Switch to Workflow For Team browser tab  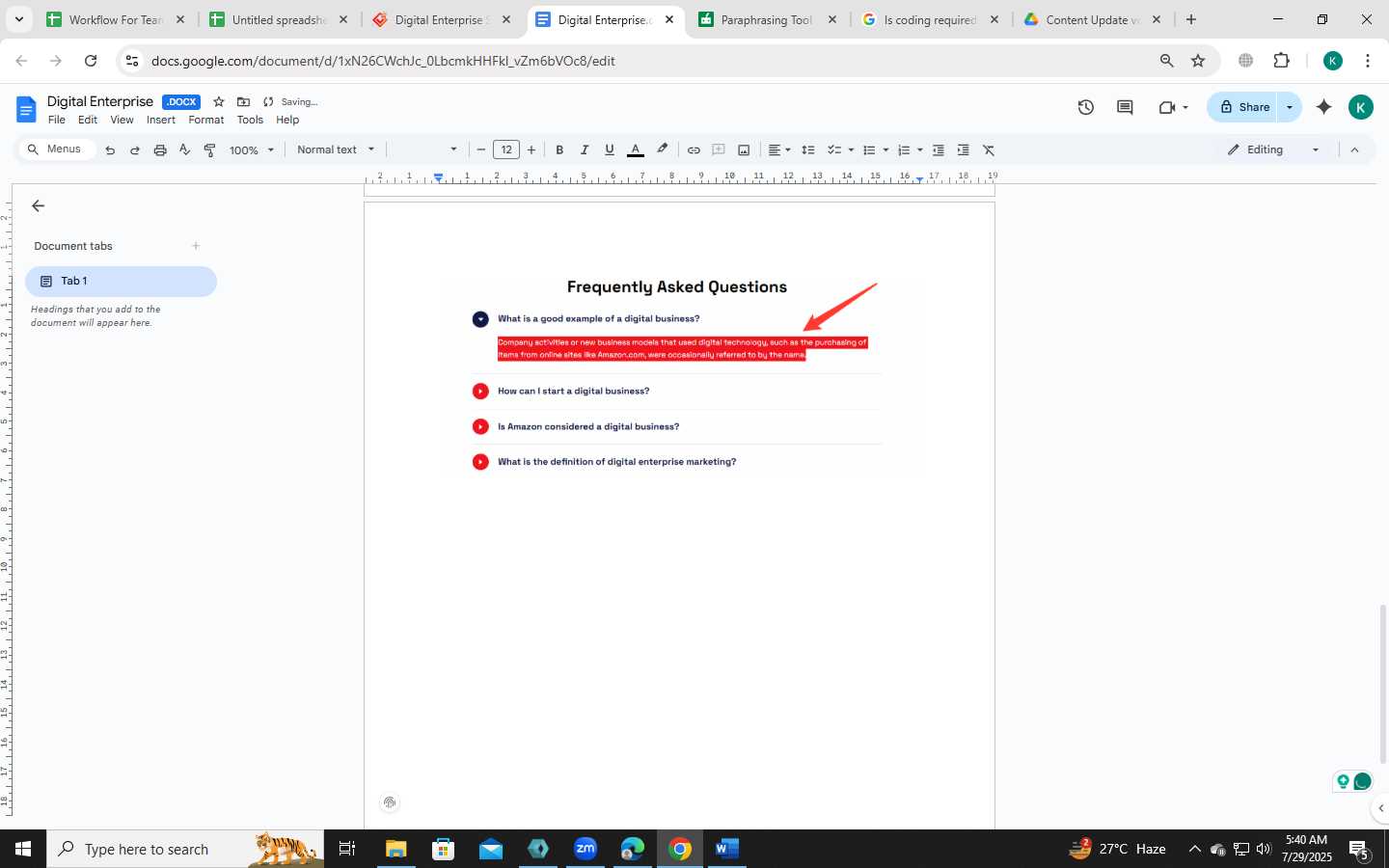pos(116,19)
